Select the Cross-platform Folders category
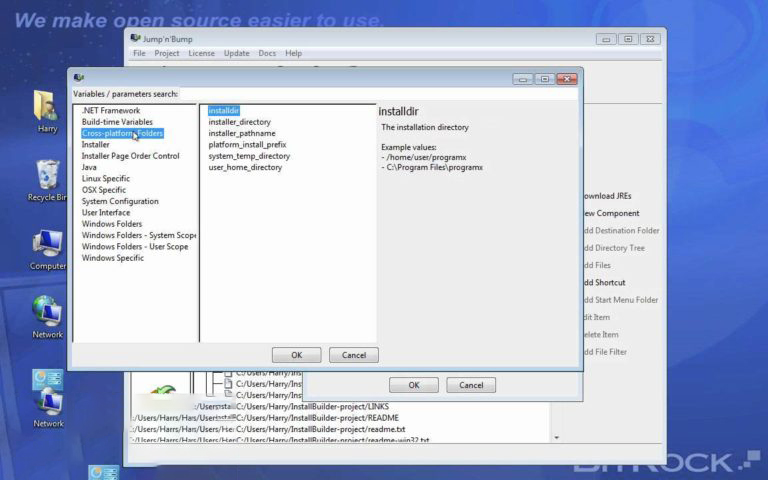 (122, 133)
